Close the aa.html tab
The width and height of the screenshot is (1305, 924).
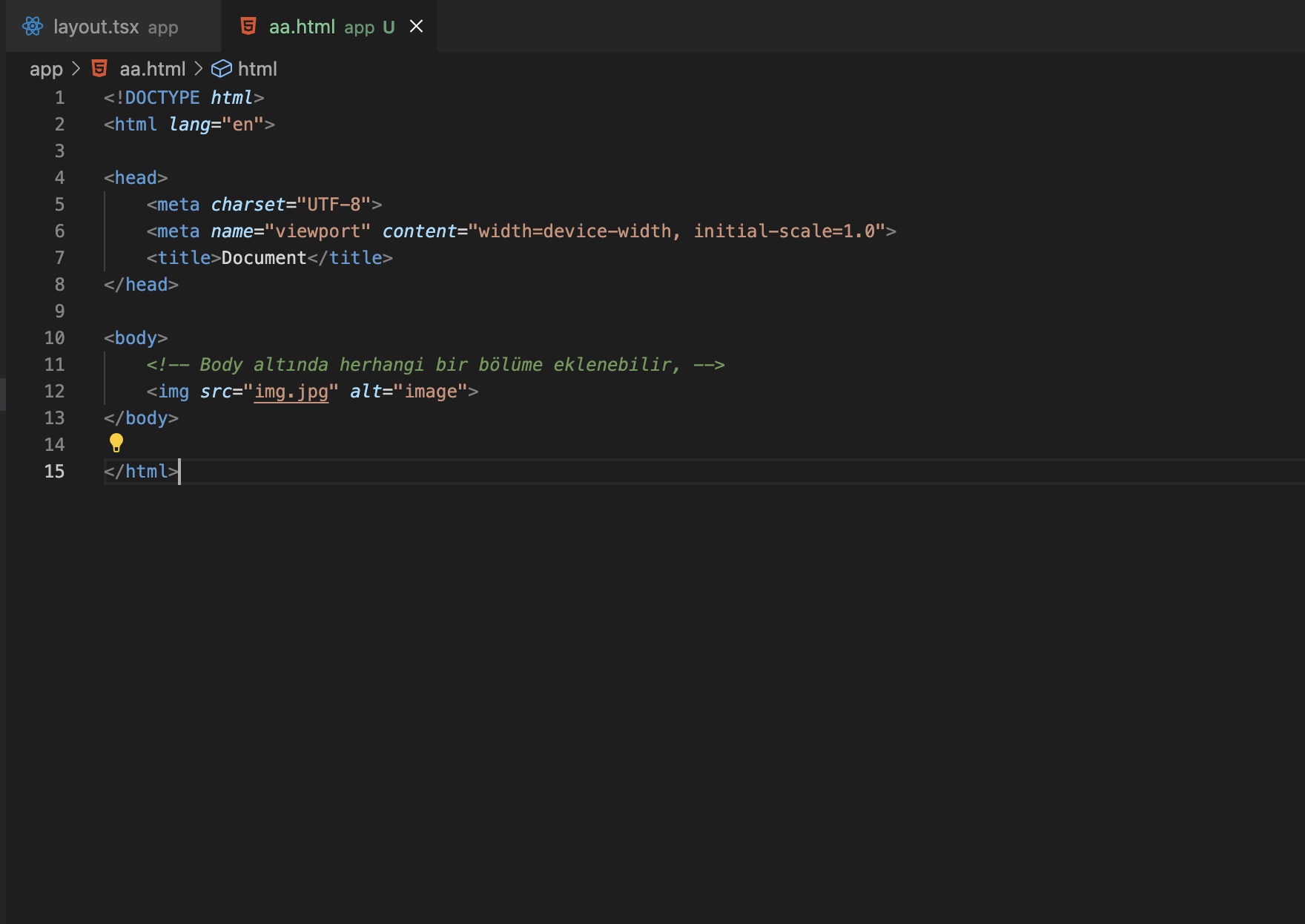[x=417, y=27]
